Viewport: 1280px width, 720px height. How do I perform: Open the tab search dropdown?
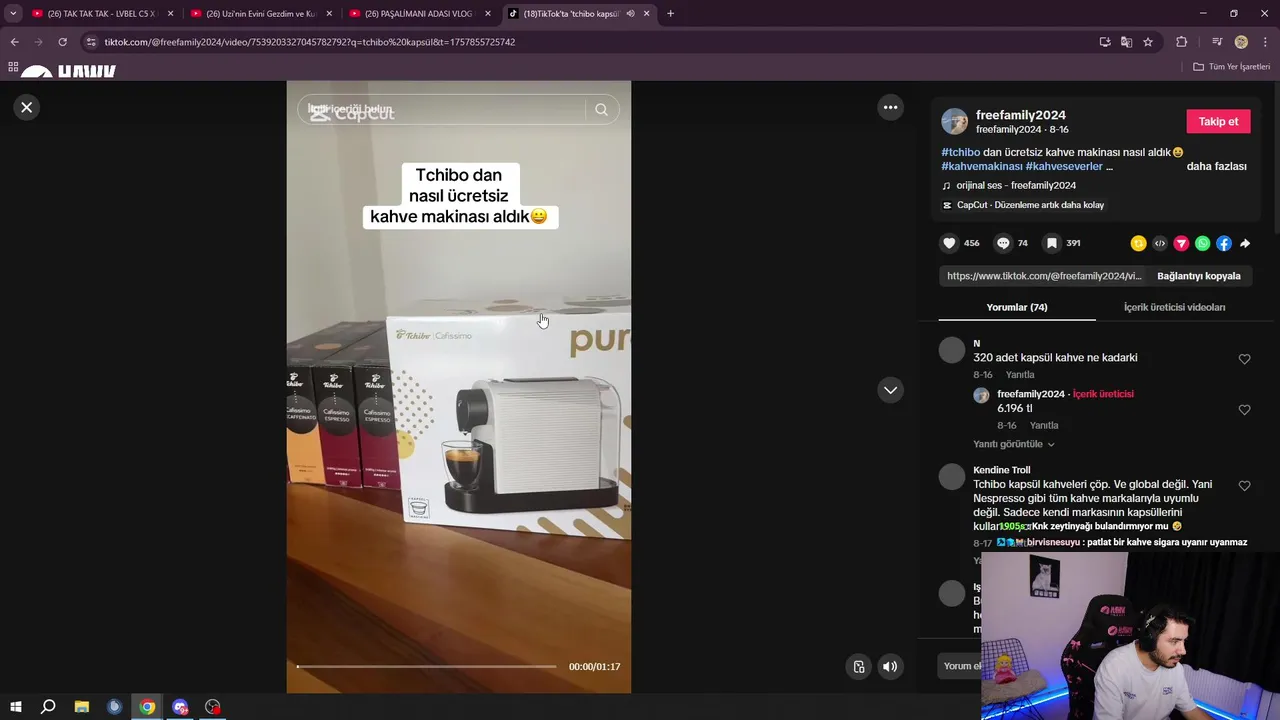click(x=13, y=14)
